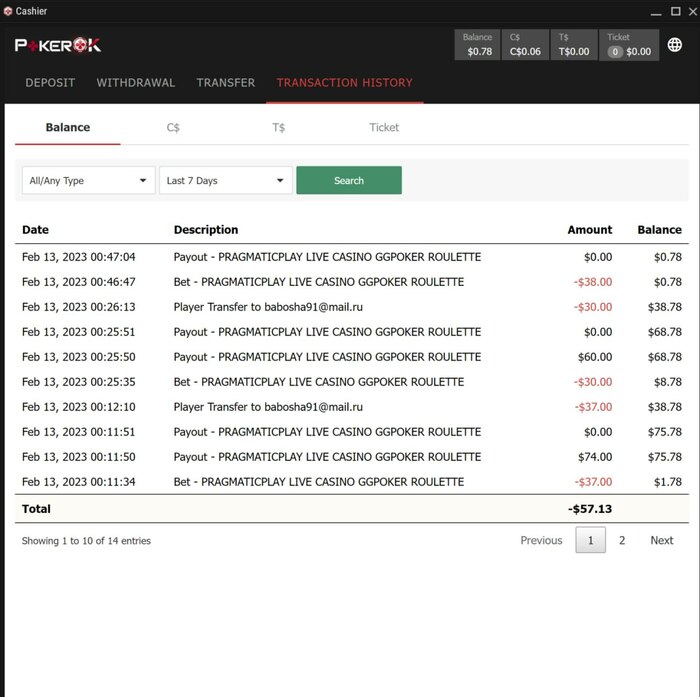Click the green Search button

349,180
